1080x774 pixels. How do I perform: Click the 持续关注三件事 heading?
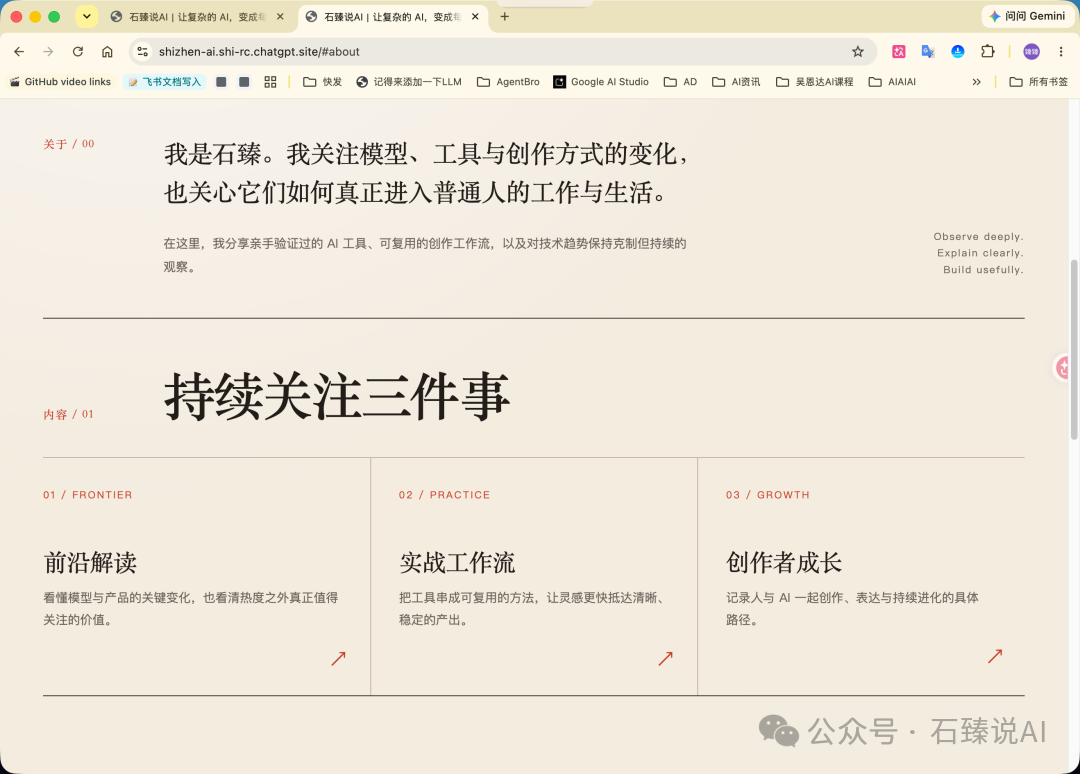click(x=338, y=397)
